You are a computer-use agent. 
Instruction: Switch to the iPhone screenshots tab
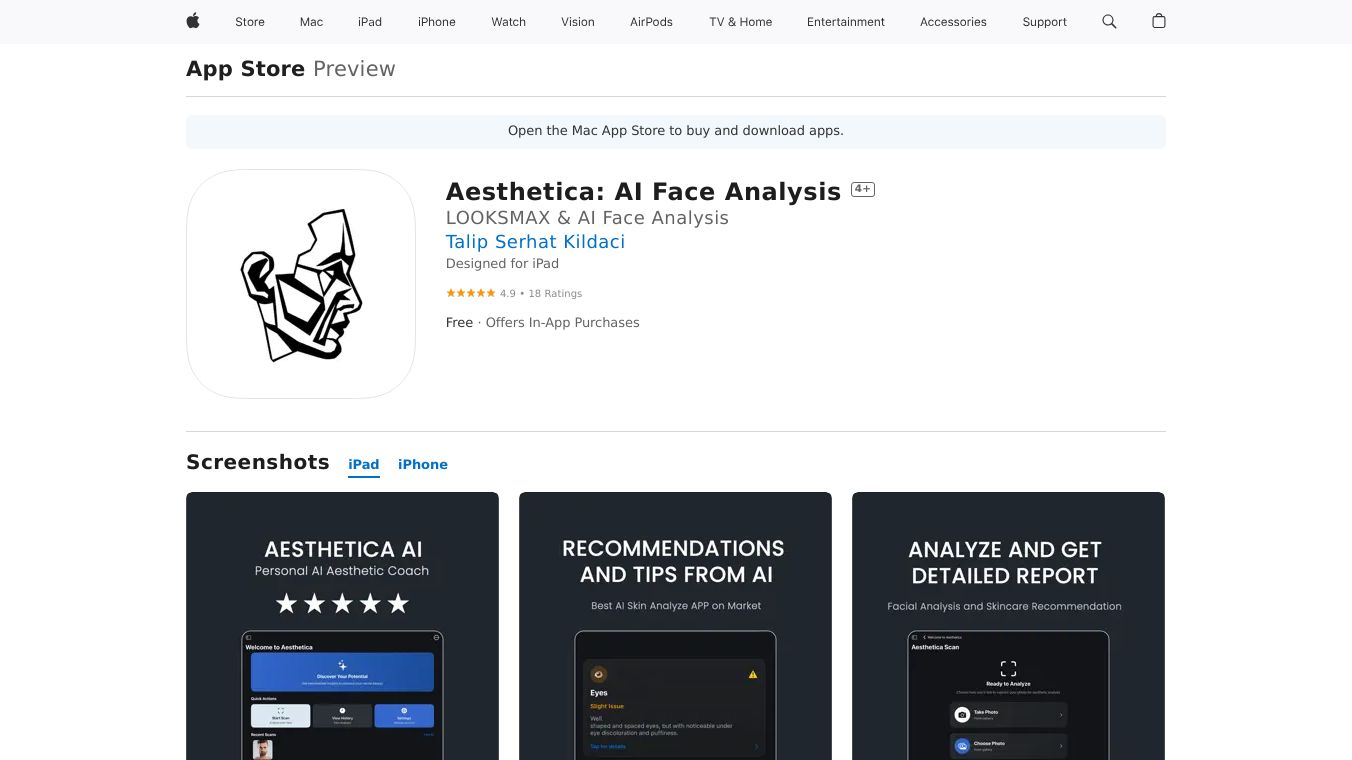pyautogui.click(x=423, y=465)
